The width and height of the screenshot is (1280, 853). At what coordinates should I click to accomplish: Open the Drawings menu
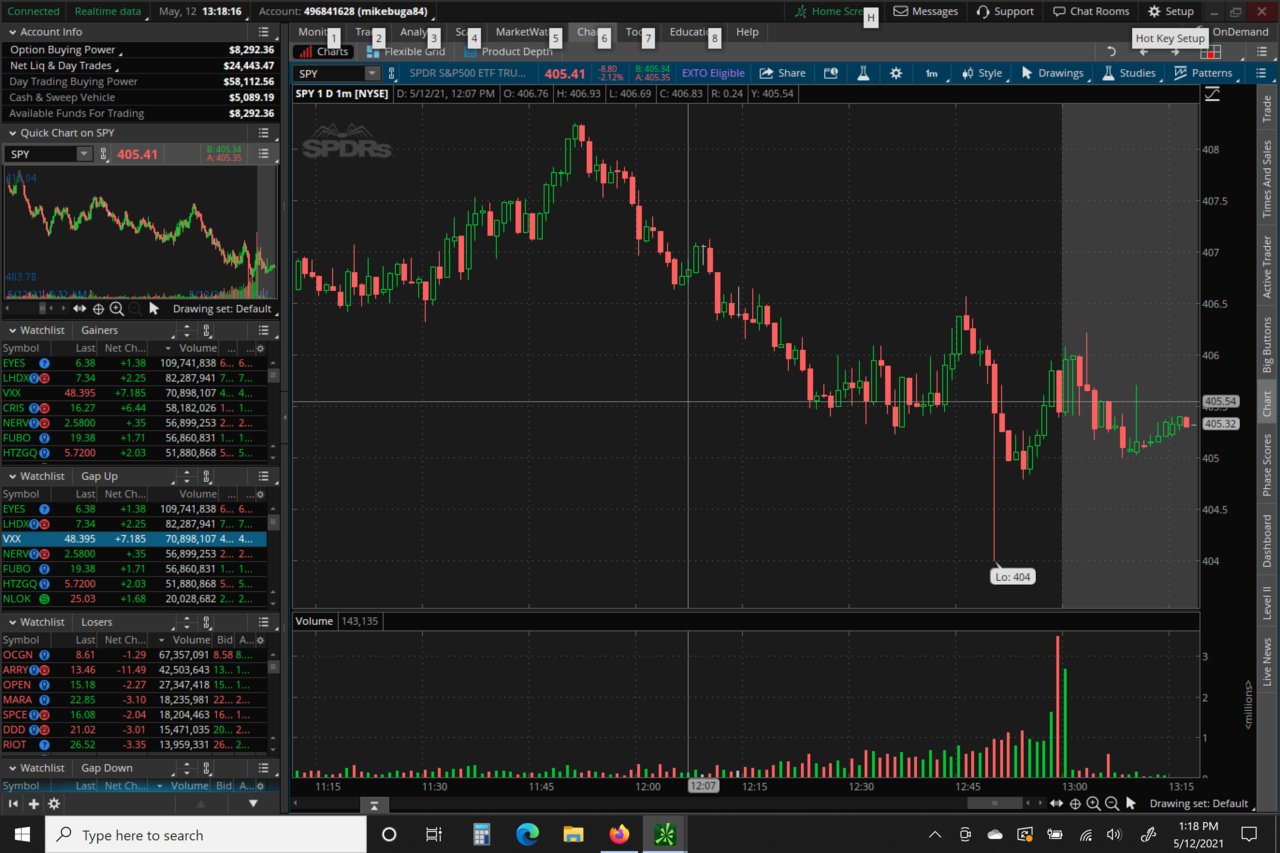(x=1052, y=73)
